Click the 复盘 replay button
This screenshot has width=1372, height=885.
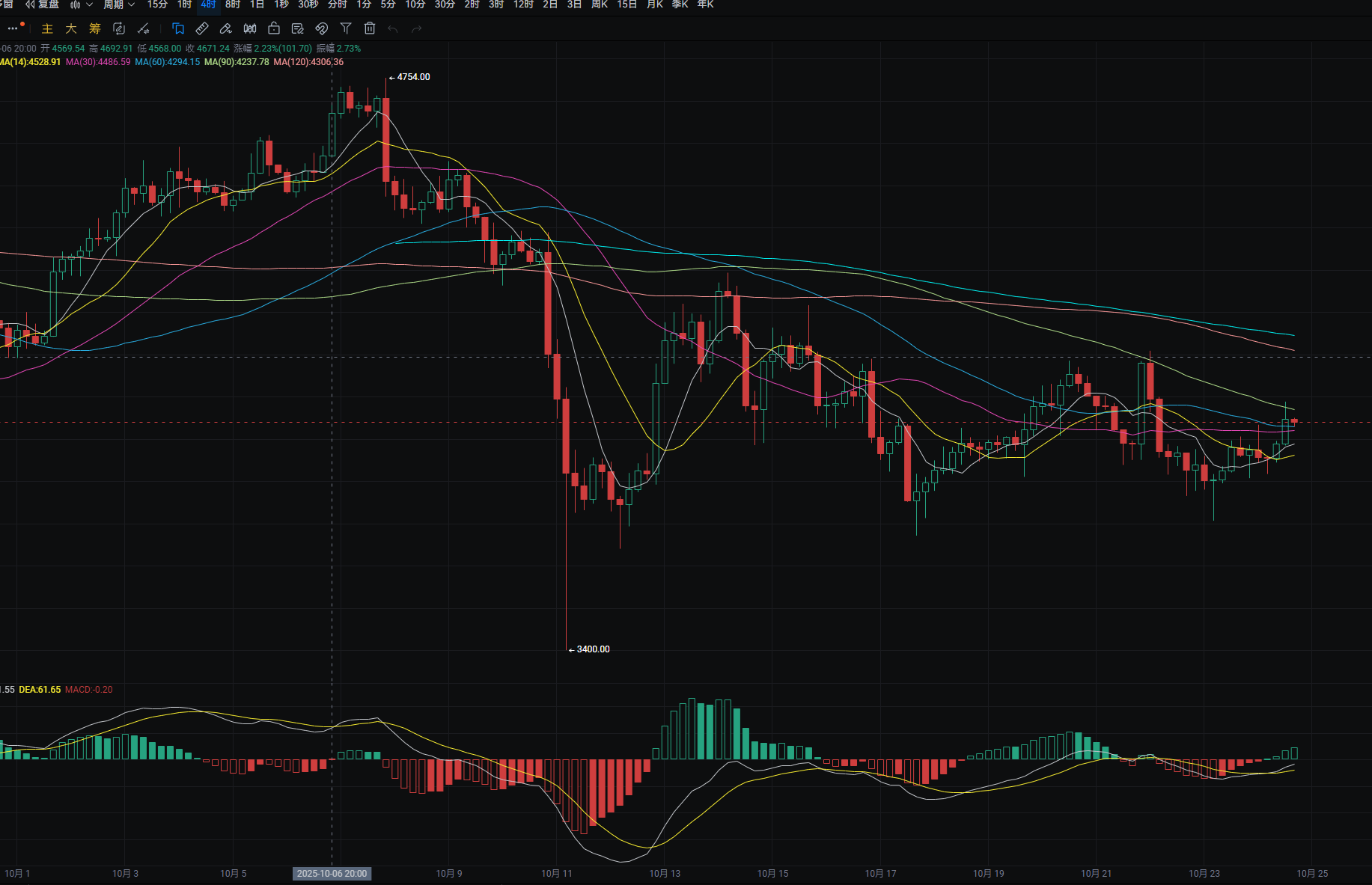43,4
